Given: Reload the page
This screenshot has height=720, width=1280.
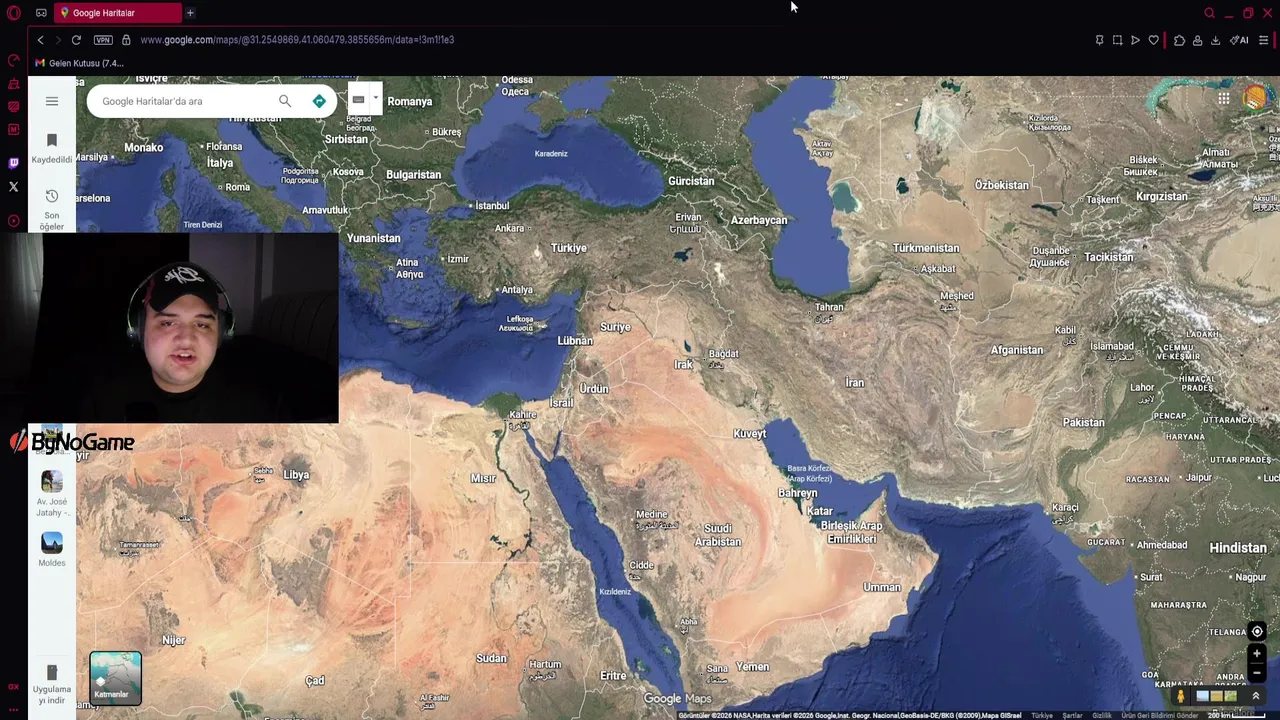Looking at the screenshot, I should point(76,40).
